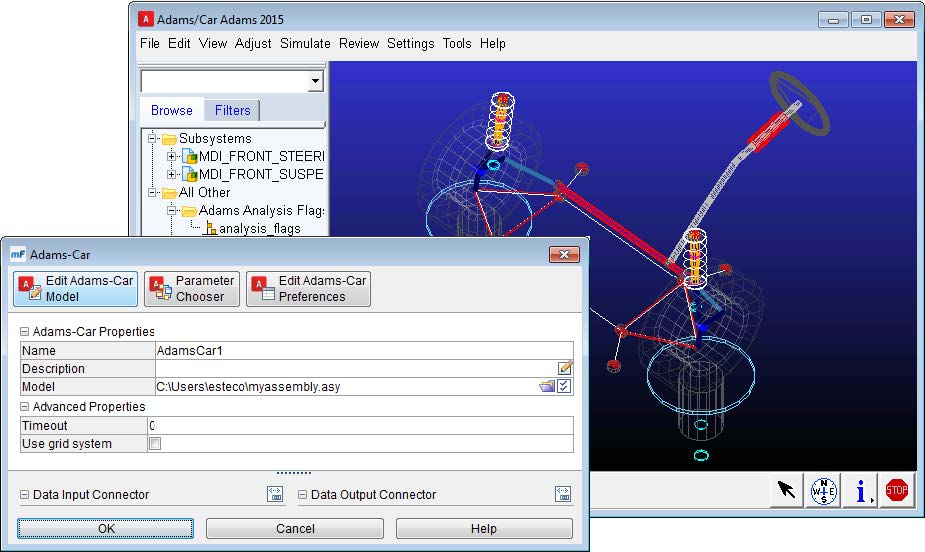Collapse the Adams Analysis Flags node
The height and width of the screenshot is (552, 925).
click(x=171, y=211)
